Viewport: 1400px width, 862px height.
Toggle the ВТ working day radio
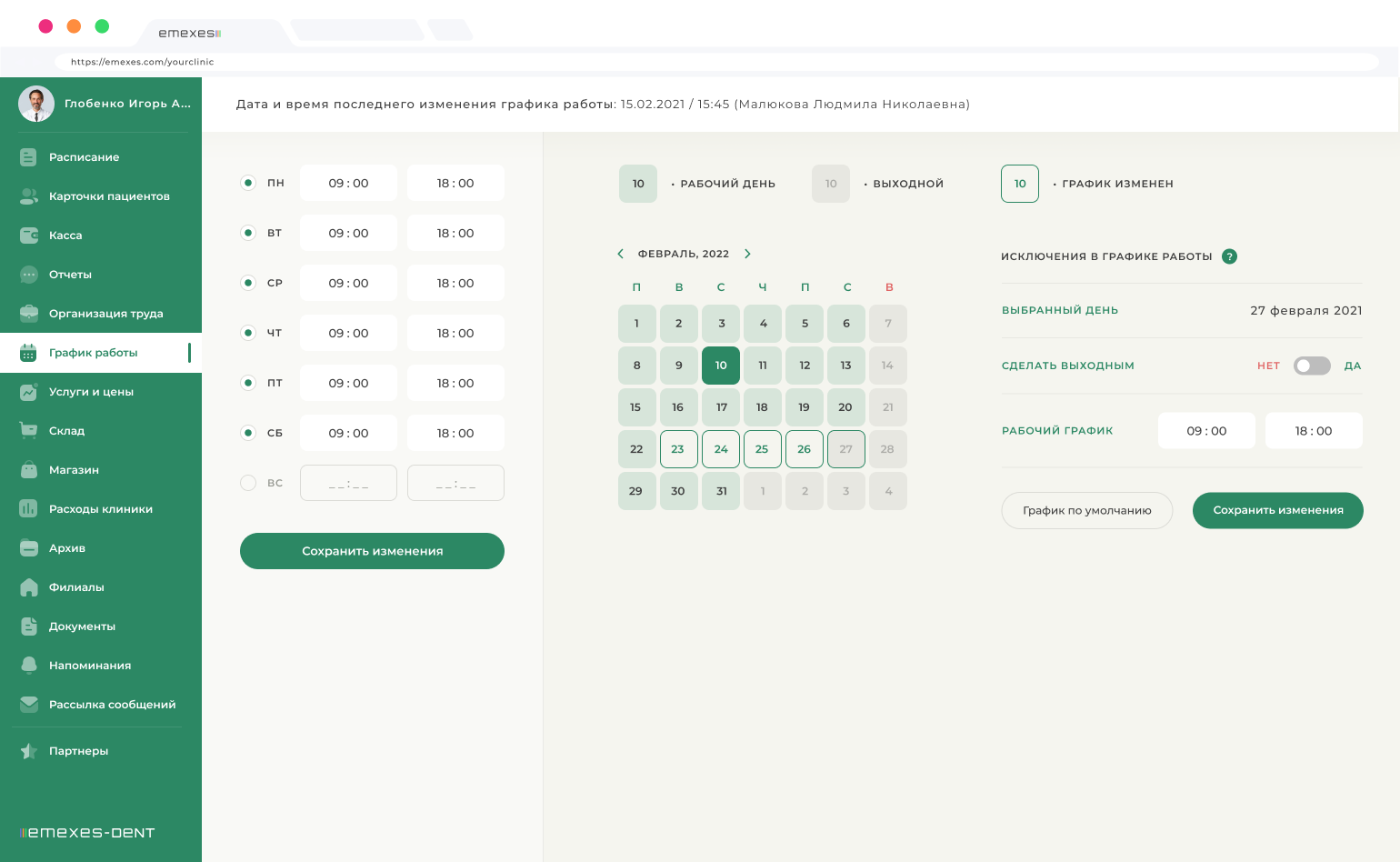(248, 233)
